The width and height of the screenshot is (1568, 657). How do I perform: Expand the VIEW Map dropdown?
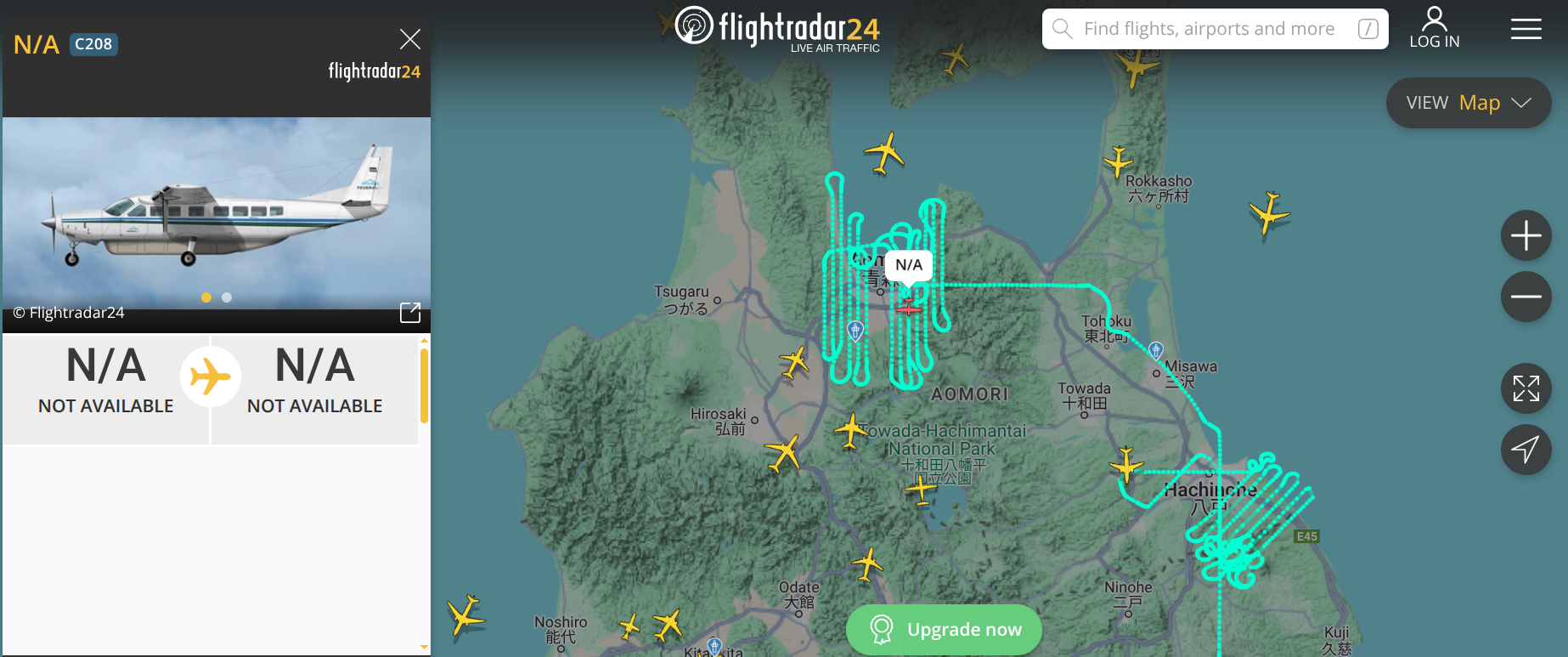point(1469,103)
